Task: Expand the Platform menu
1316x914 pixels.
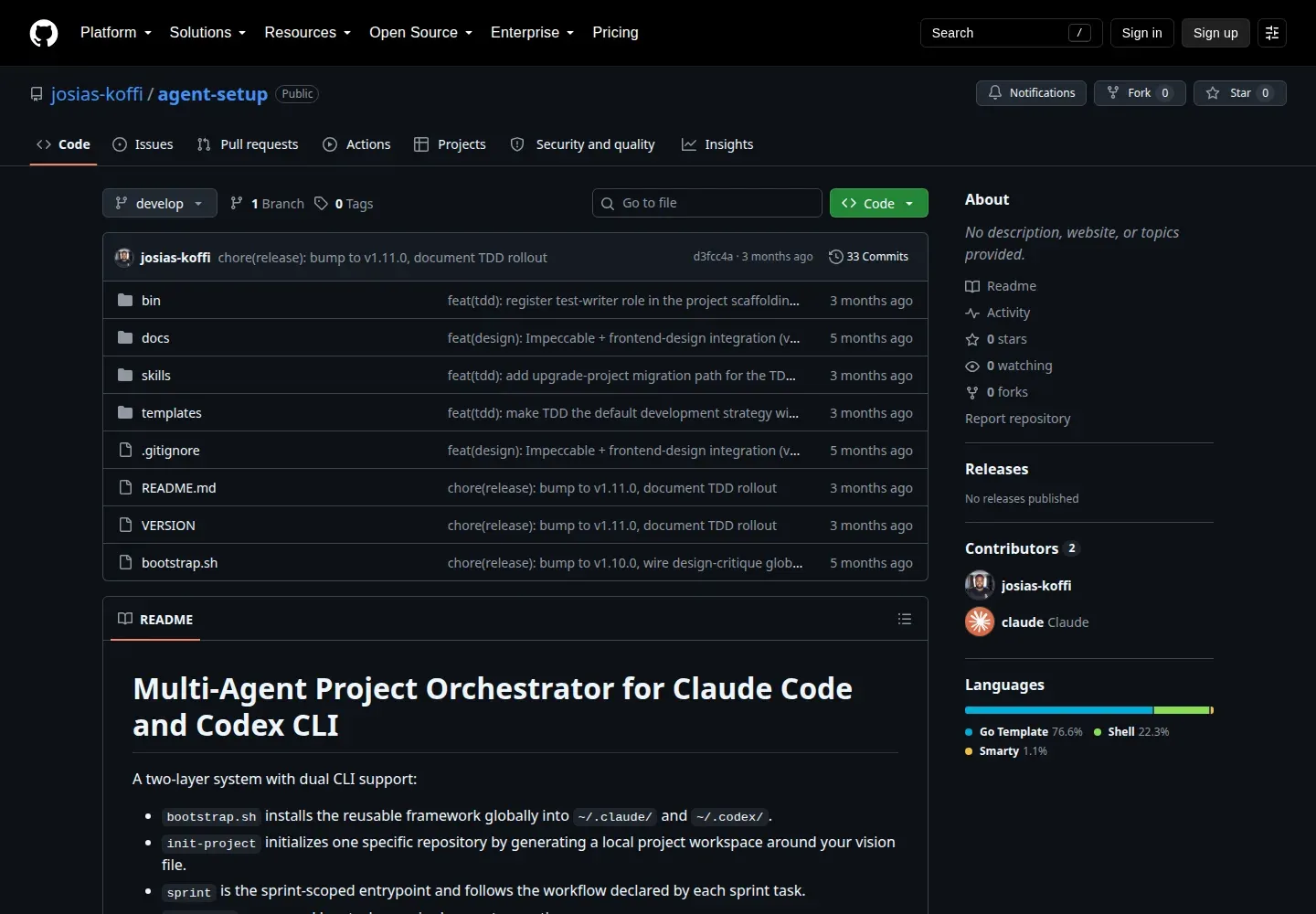Action: (115, 33)
